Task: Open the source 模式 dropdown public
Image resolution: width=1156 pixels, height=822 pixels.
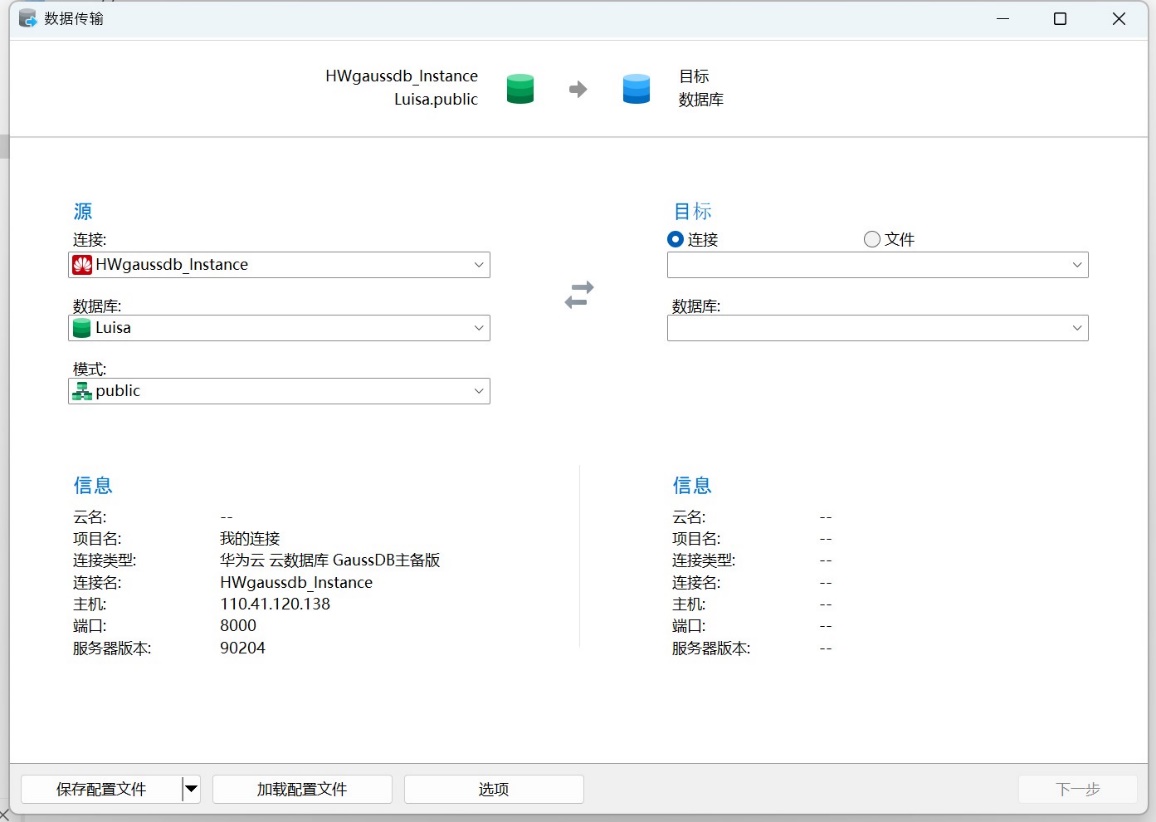Action: click(x=279, y=391)
